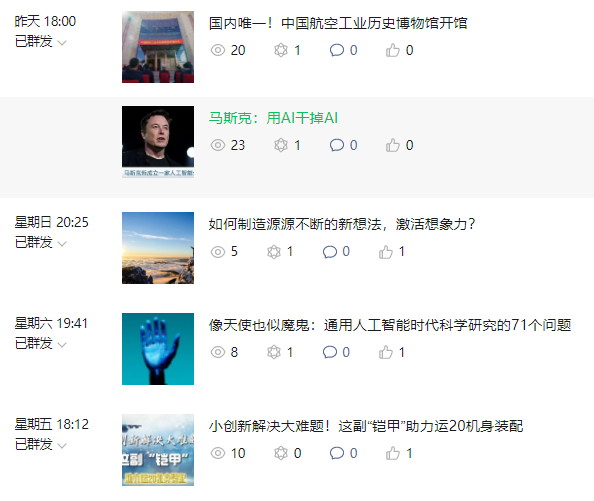Screen dimensions: 594x501
Task: Open the article 小创新解决大难题 about 运20
Action: pos(366,426)
